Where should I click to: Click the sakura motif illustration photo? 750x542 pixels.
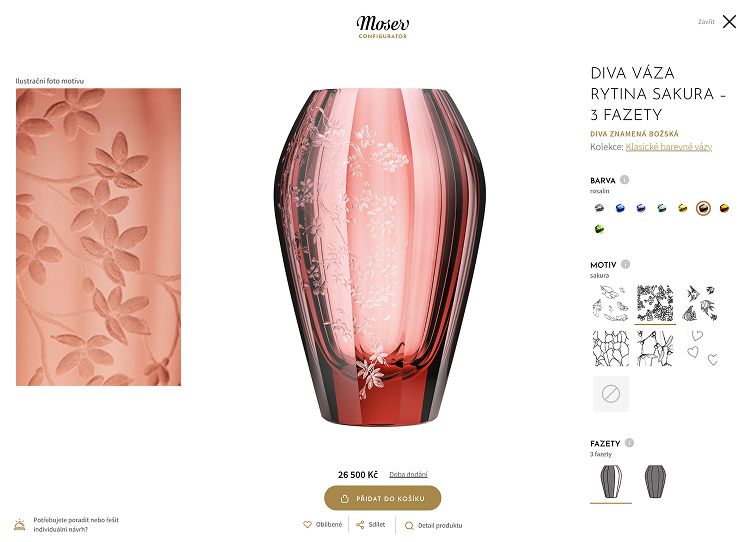pos(99,237)
